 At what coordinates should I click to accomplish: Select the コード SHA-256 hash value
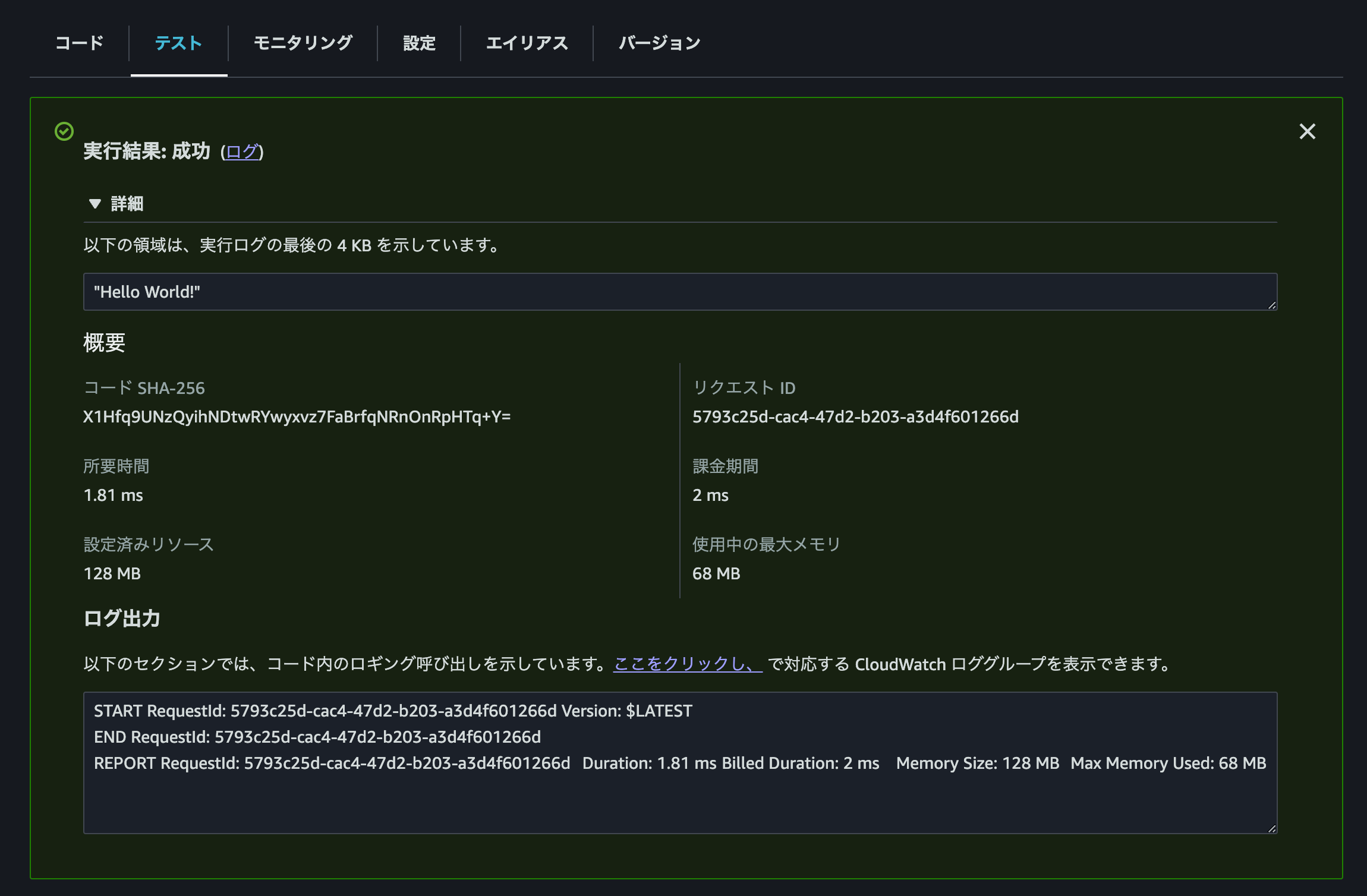click(297, 417)
